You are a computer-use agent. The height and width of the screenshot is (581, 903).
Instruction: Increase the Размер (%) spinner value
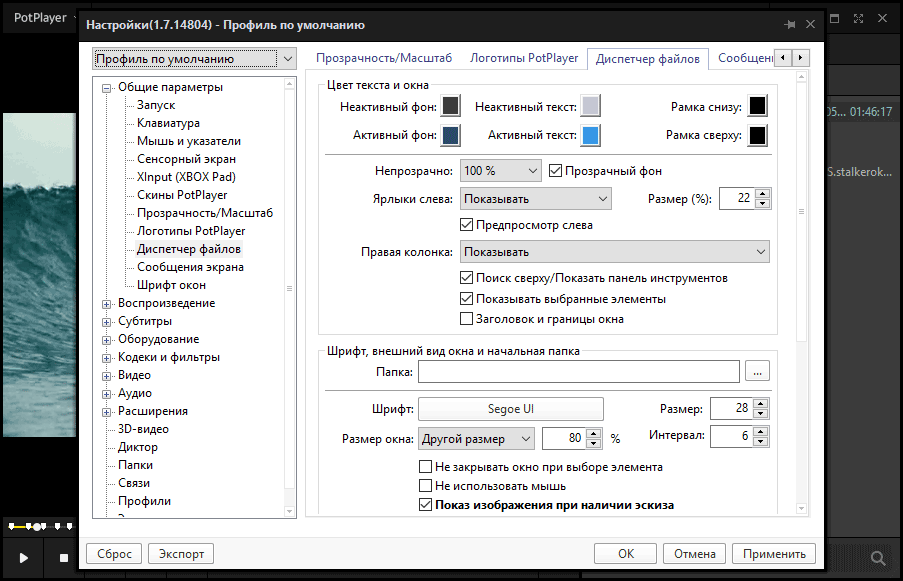762,194
